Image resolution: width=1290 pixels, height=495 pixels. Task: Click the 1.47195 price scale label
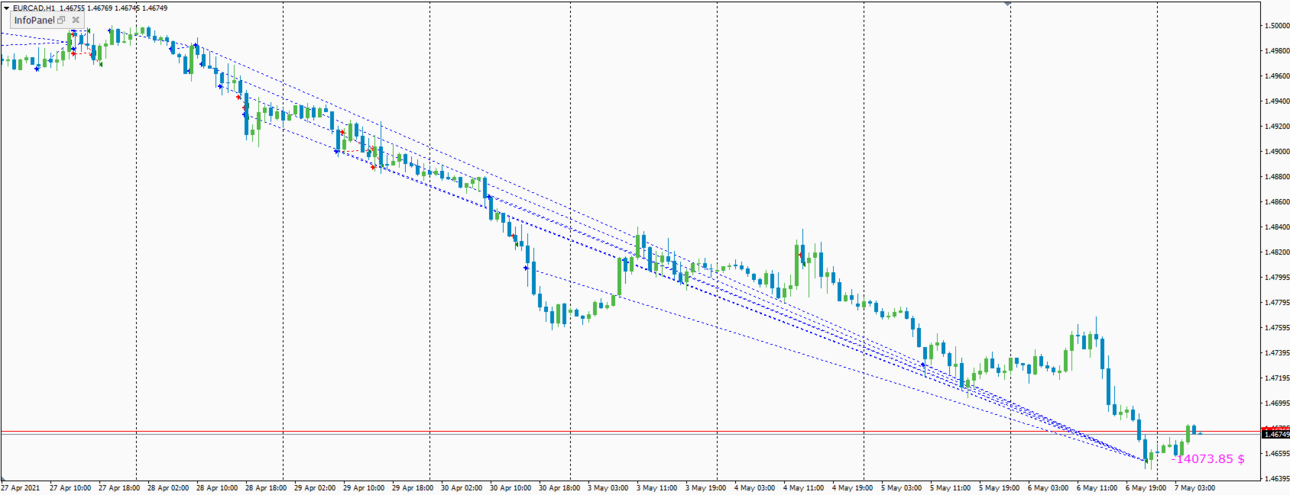coord(1277,378)
